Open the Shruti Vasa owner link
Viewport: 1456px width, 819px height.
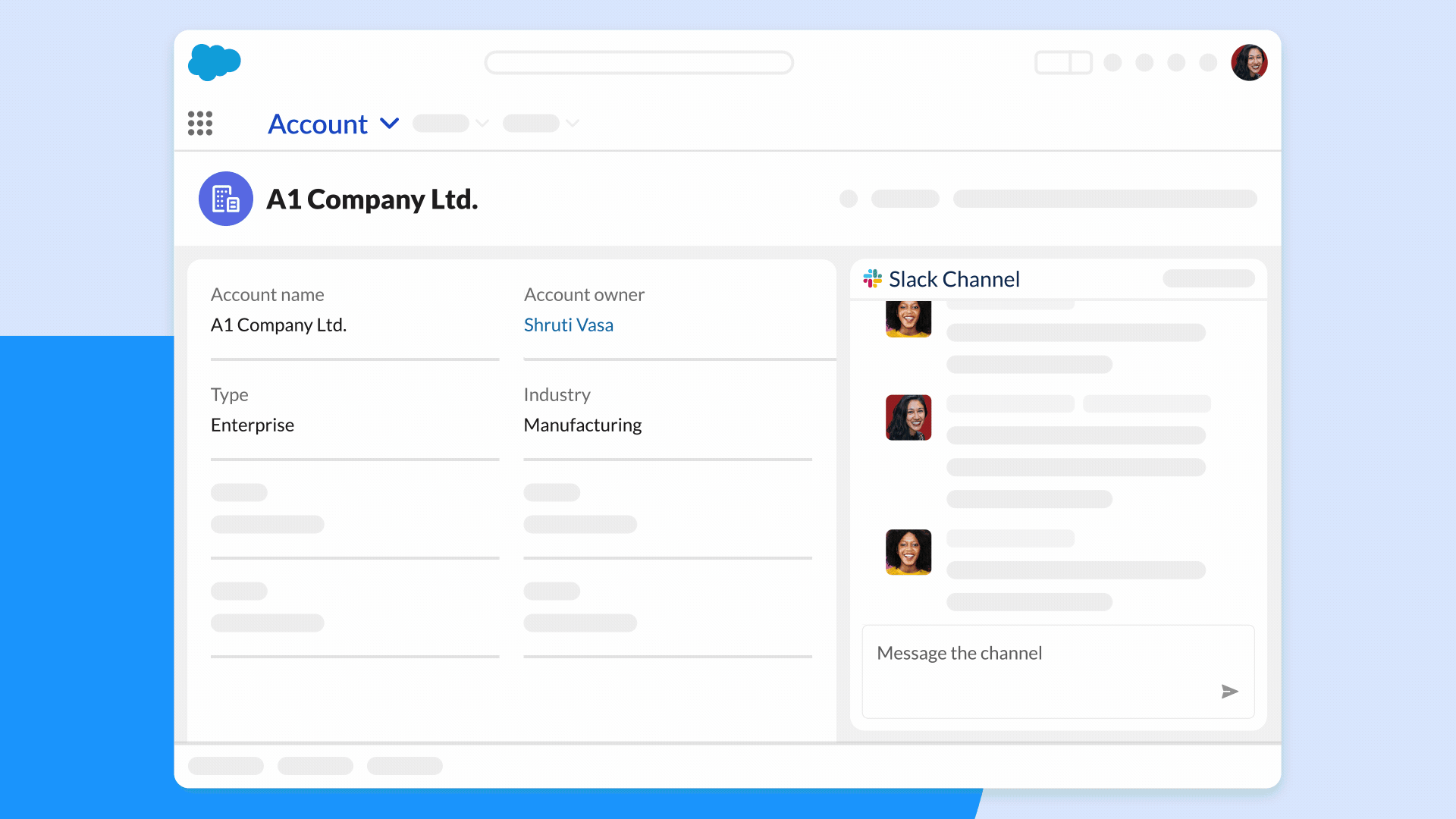pyautogui.click(x=569, y=325)
